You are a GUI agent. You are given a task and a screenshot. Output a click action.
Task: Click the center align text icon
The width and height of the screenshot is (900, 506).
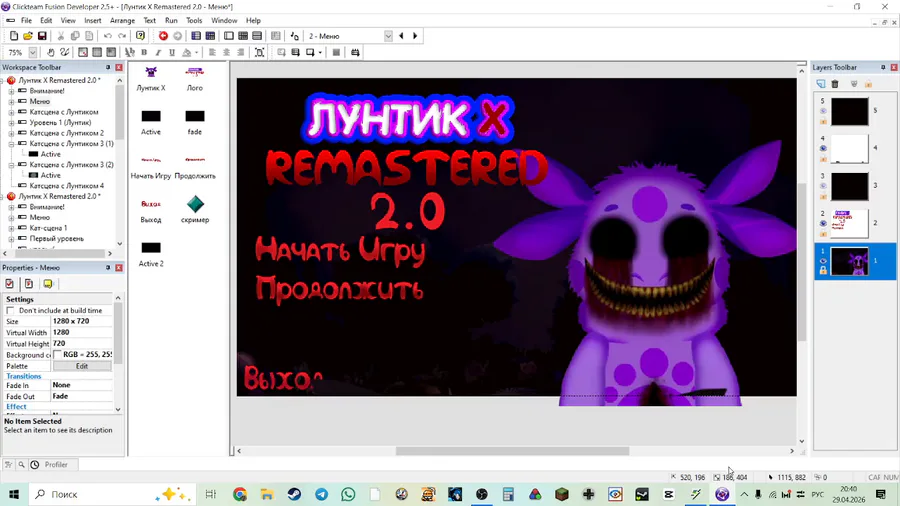(x=226, y=52)
